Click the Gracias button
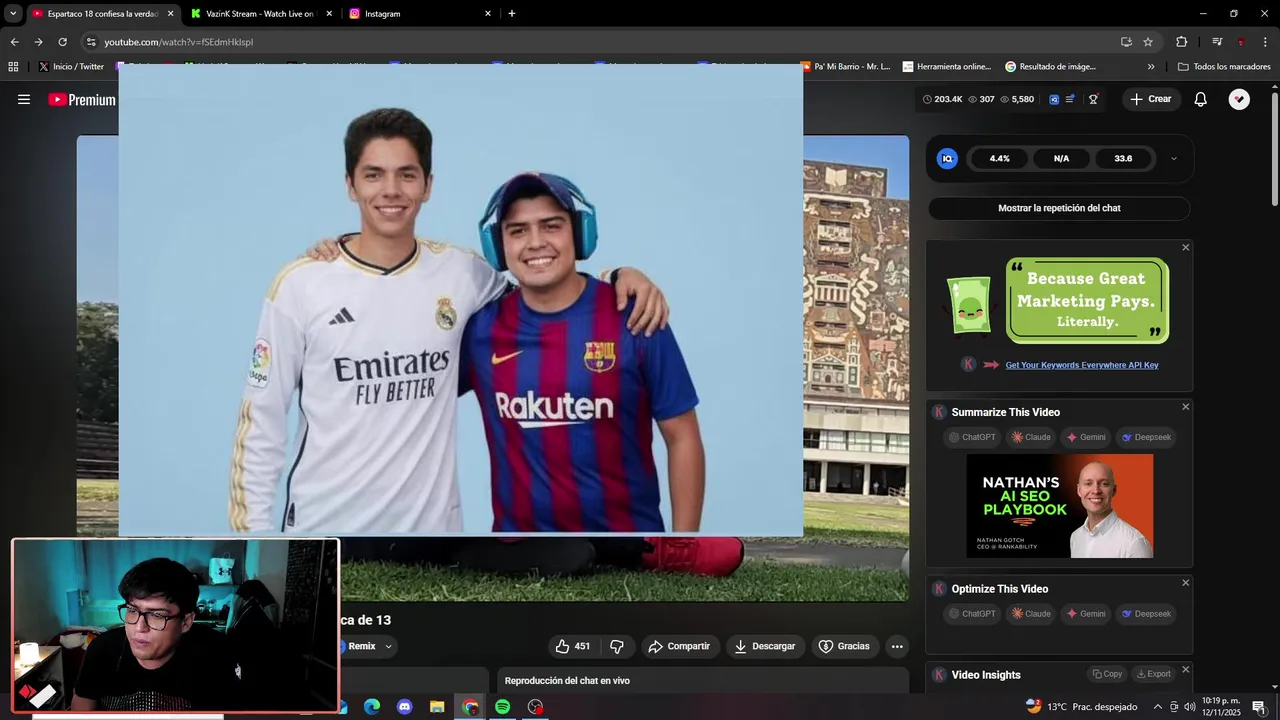Screen dimensions: 1280x720 [x=845, y=646]
